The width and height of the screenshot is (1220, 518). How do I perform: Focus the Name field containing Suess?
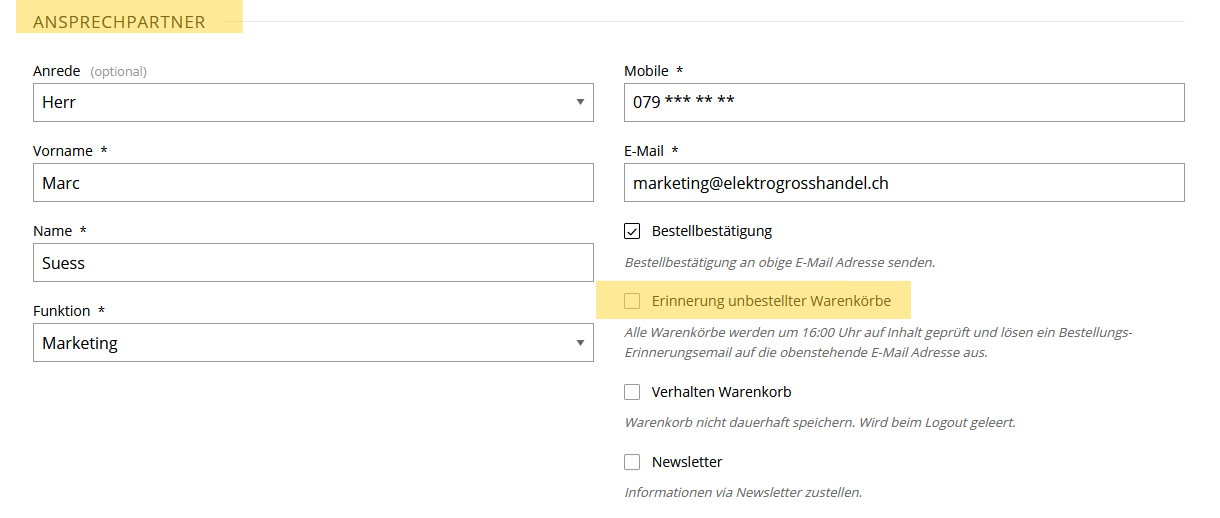[312, 263]
